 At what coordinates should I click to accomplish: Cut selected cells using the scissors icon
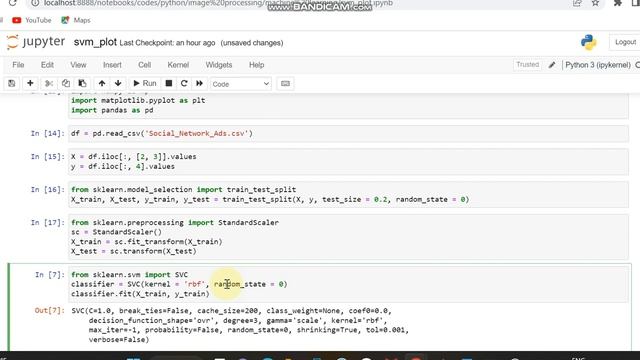click(x=49, y=83)
